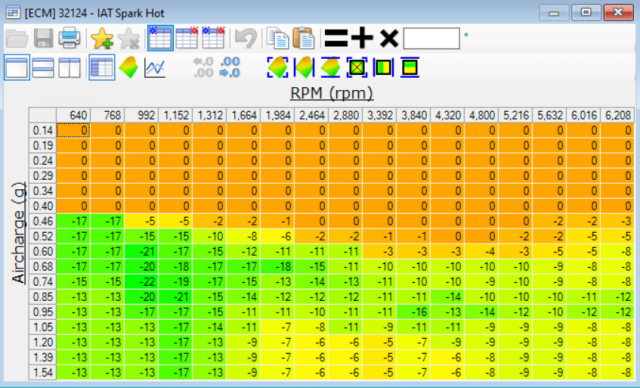Click the equals set-value icon

pos(336,38)
